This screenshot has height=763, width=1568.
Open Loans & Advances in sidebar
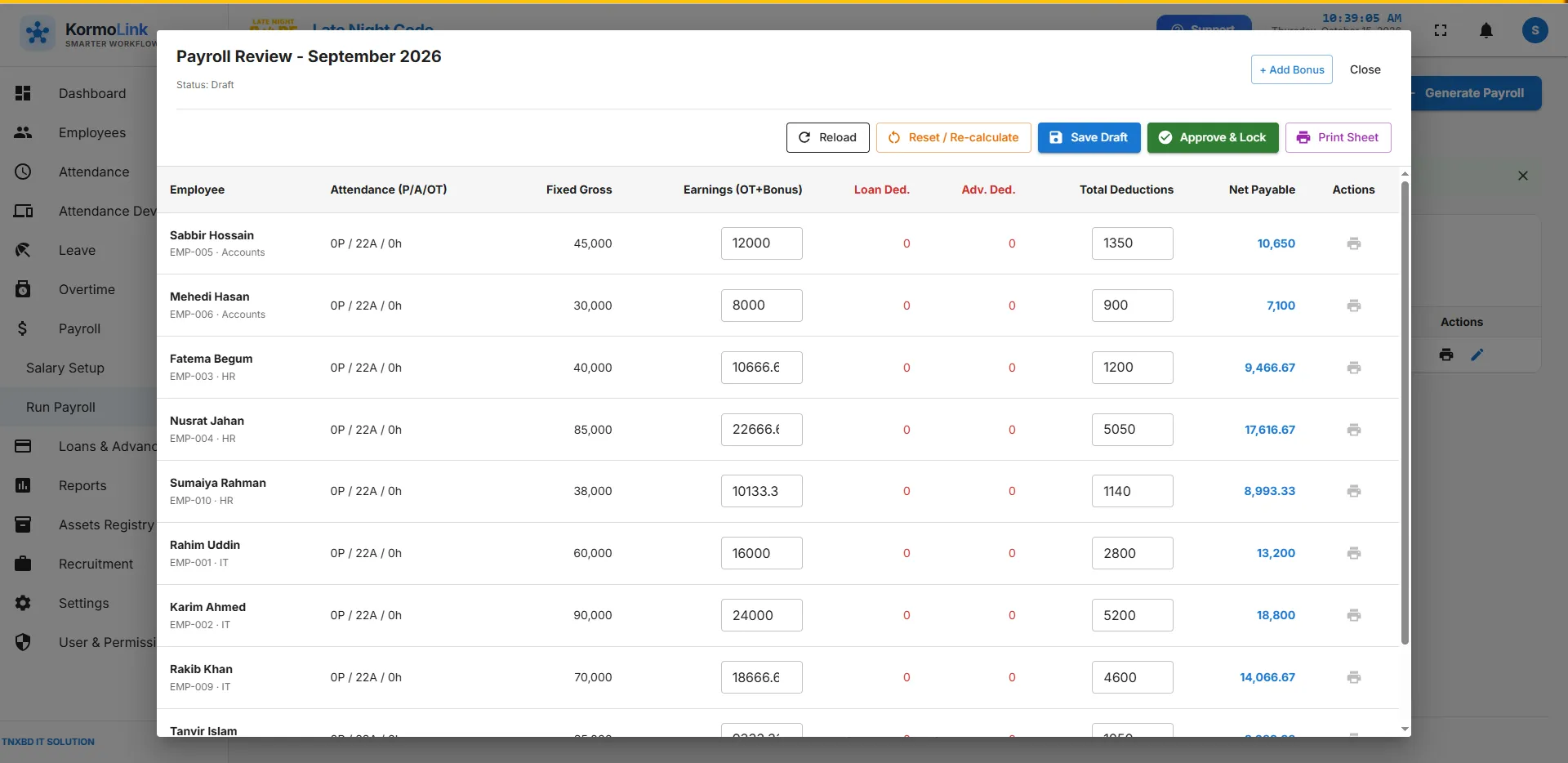click(108, 446)
